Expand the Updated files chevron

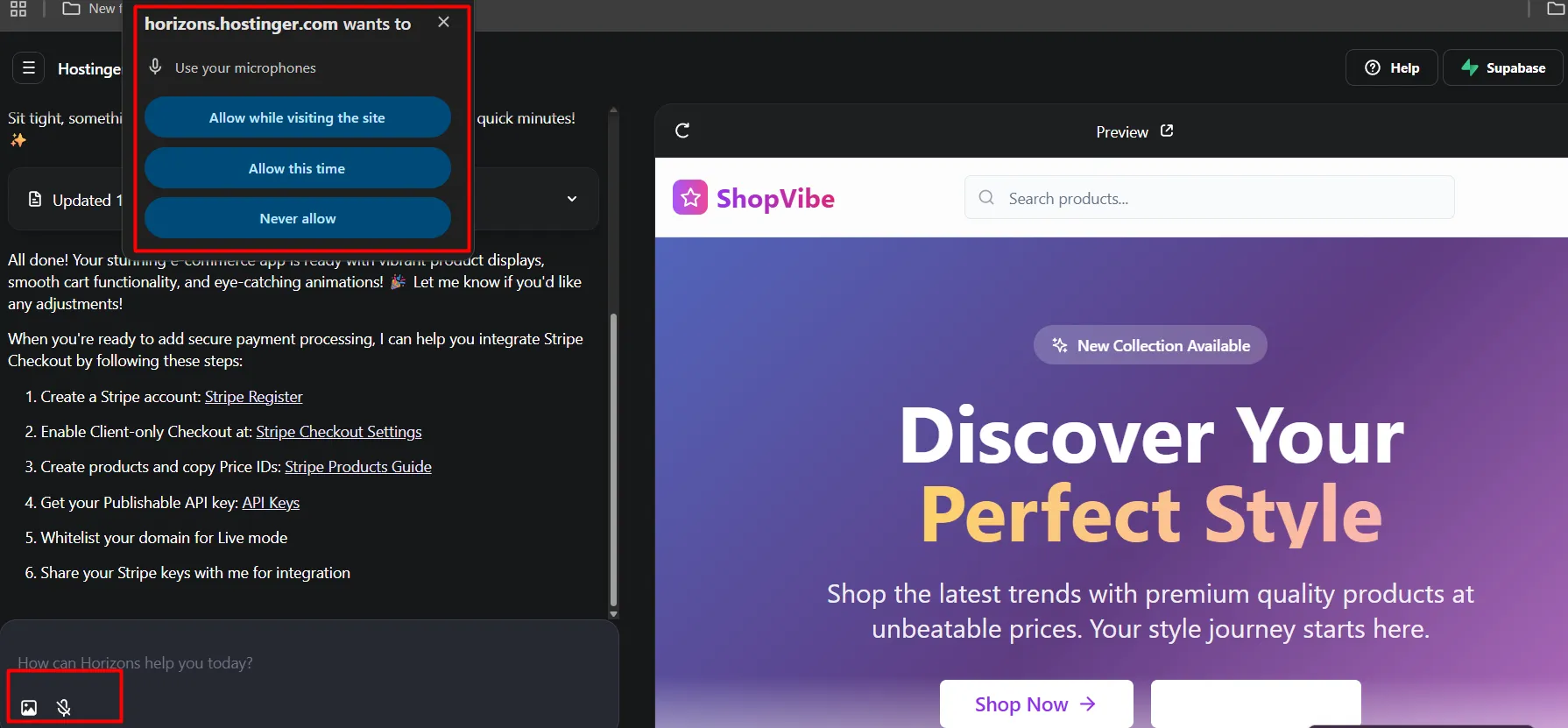coord(572,199)
